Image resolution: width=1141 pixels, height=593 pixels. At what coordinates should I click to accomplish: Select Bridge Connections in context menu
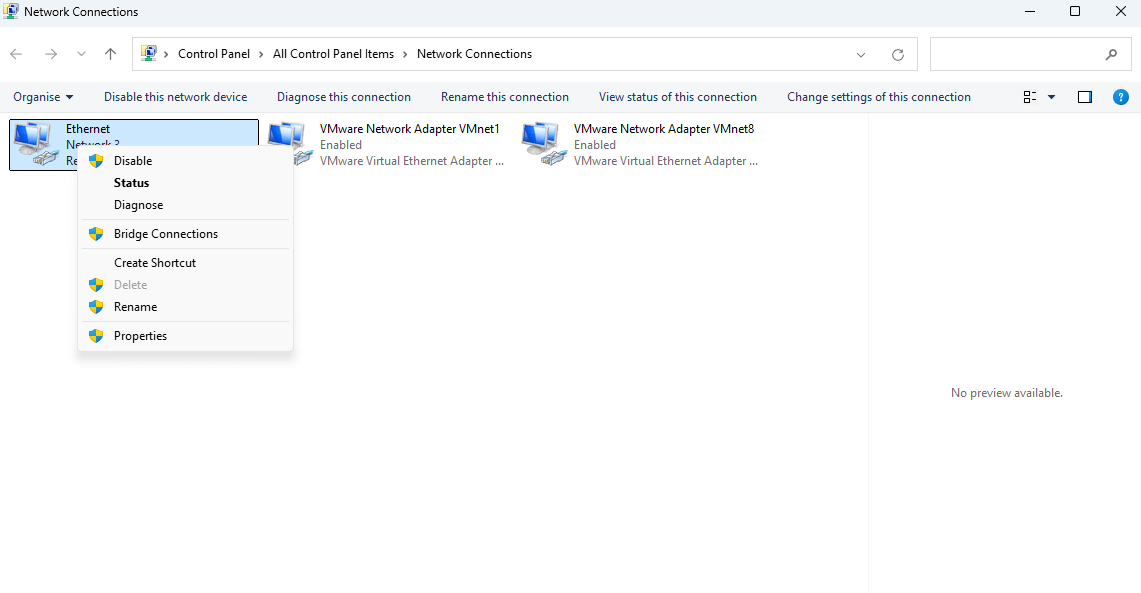[165, 234]
